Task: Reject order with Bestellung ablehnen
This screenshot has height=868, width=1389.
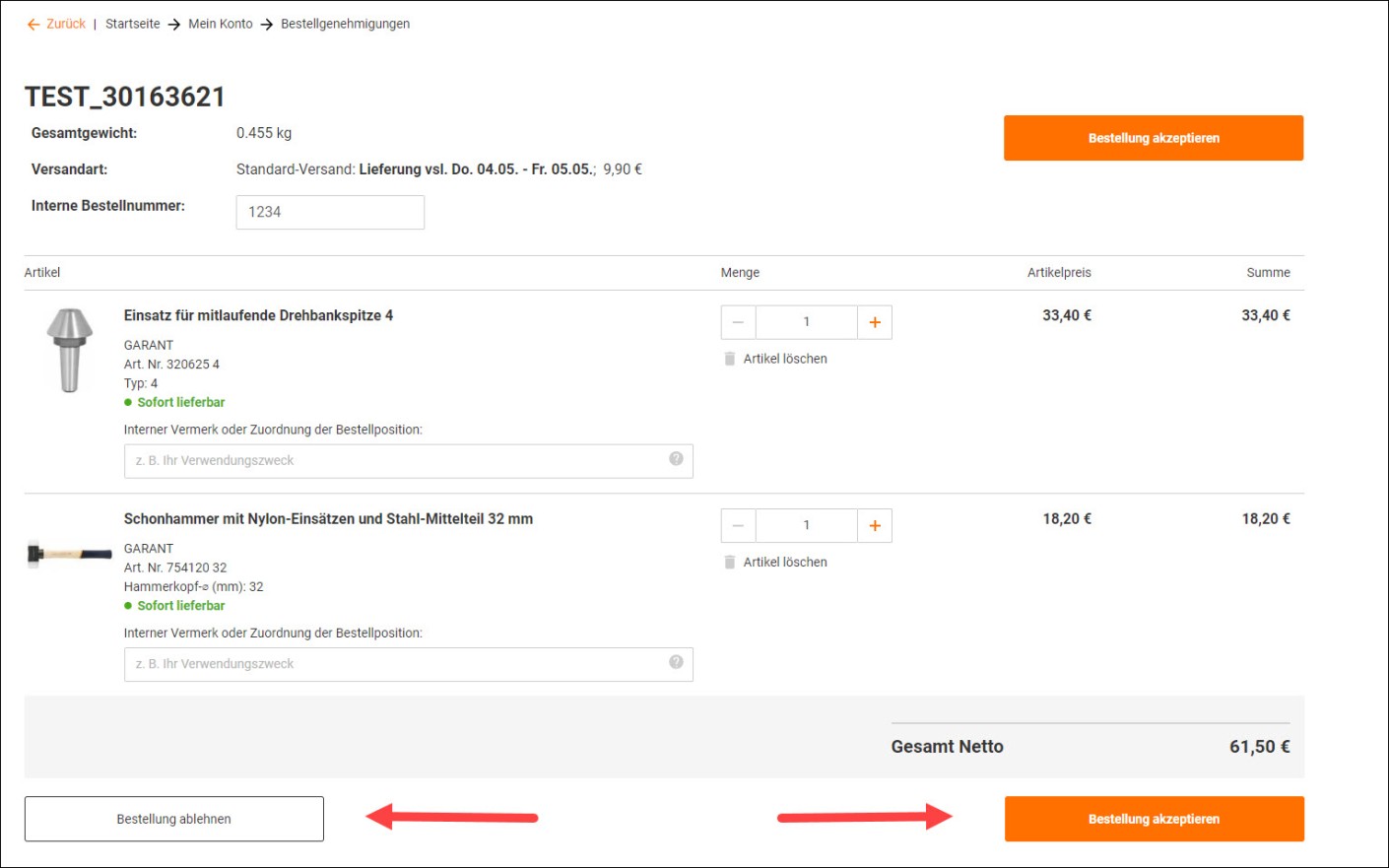Action: pos(174,819)
